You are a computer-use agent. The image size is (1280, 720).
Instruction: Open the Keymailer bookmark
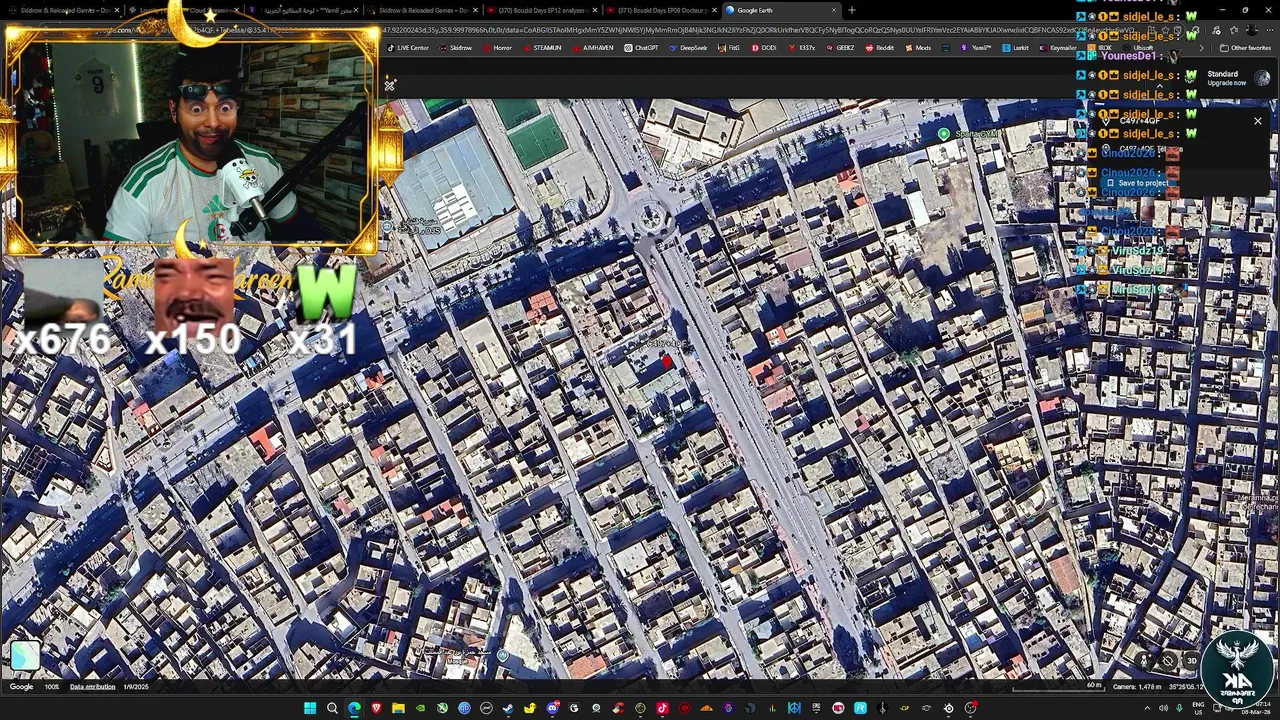click(x=1058, y=48)
